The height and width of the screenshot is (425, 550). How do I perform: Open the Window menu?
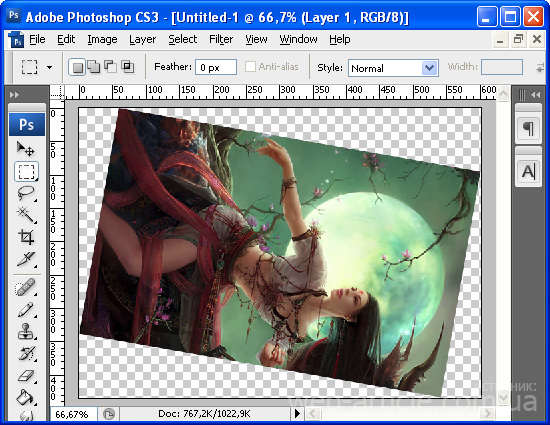coord(299,39)
